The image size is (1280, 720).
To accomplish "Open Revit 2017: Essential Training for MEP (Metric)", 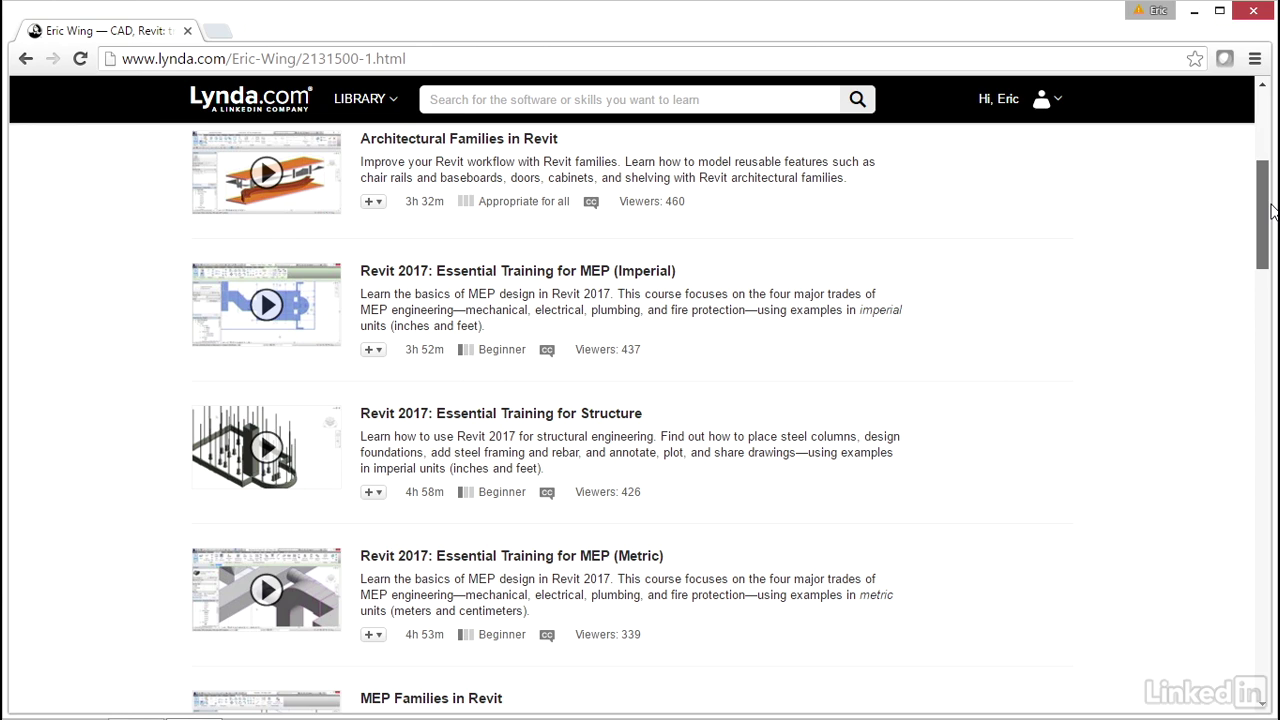I will 512,556.
